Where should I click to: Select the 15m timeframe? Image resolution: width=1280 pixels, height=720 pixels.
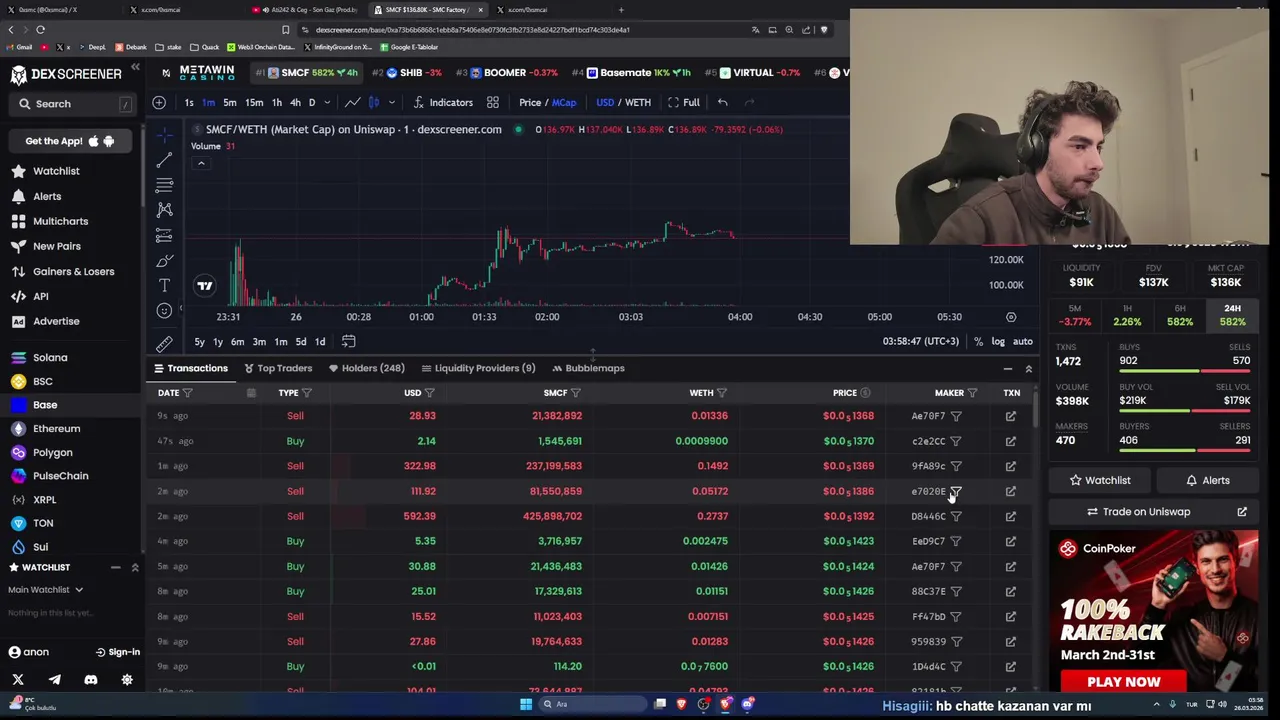click(x=254, y=102)
